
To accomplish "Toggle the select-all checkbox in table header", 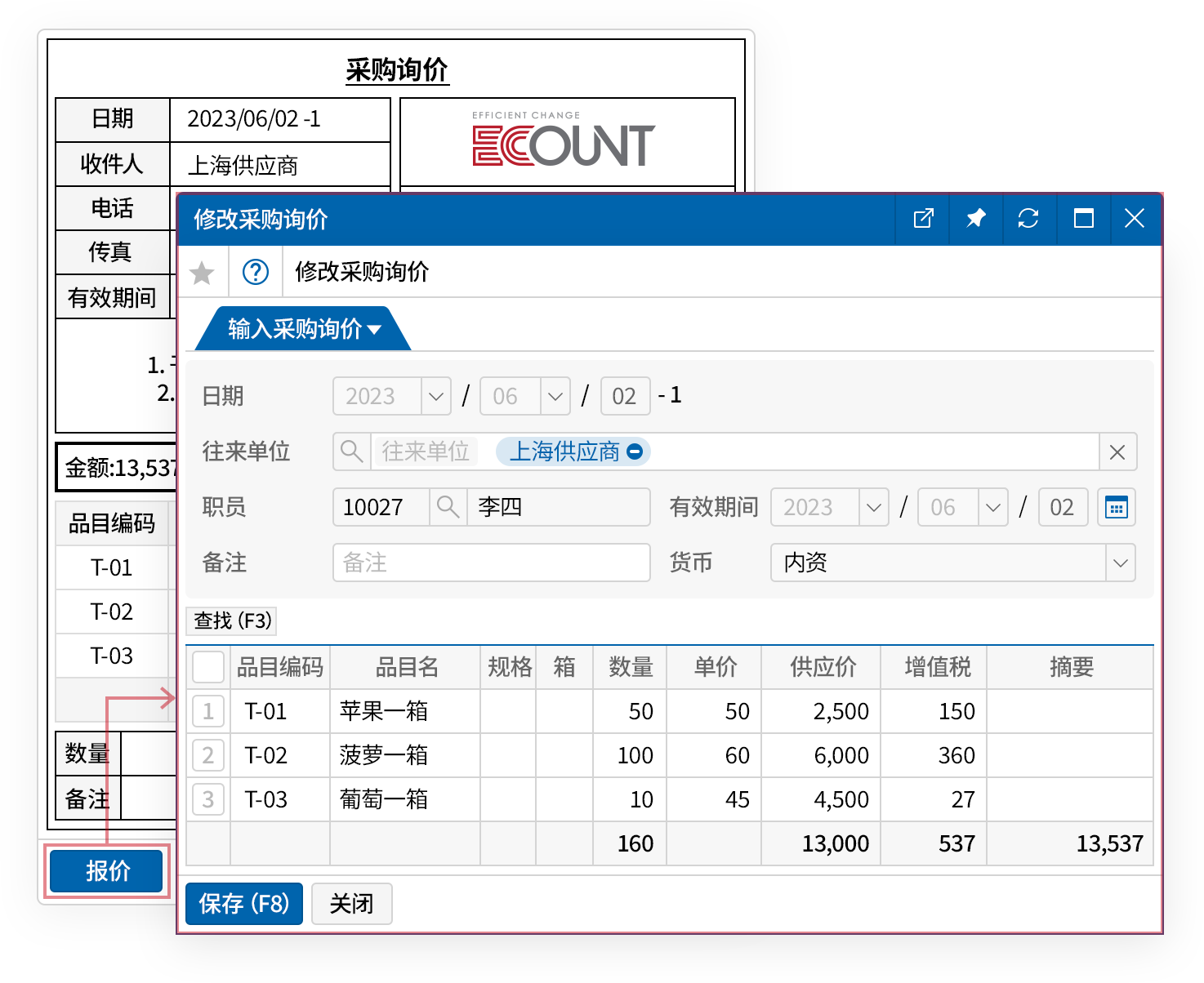I will click(x=208, y=667).
